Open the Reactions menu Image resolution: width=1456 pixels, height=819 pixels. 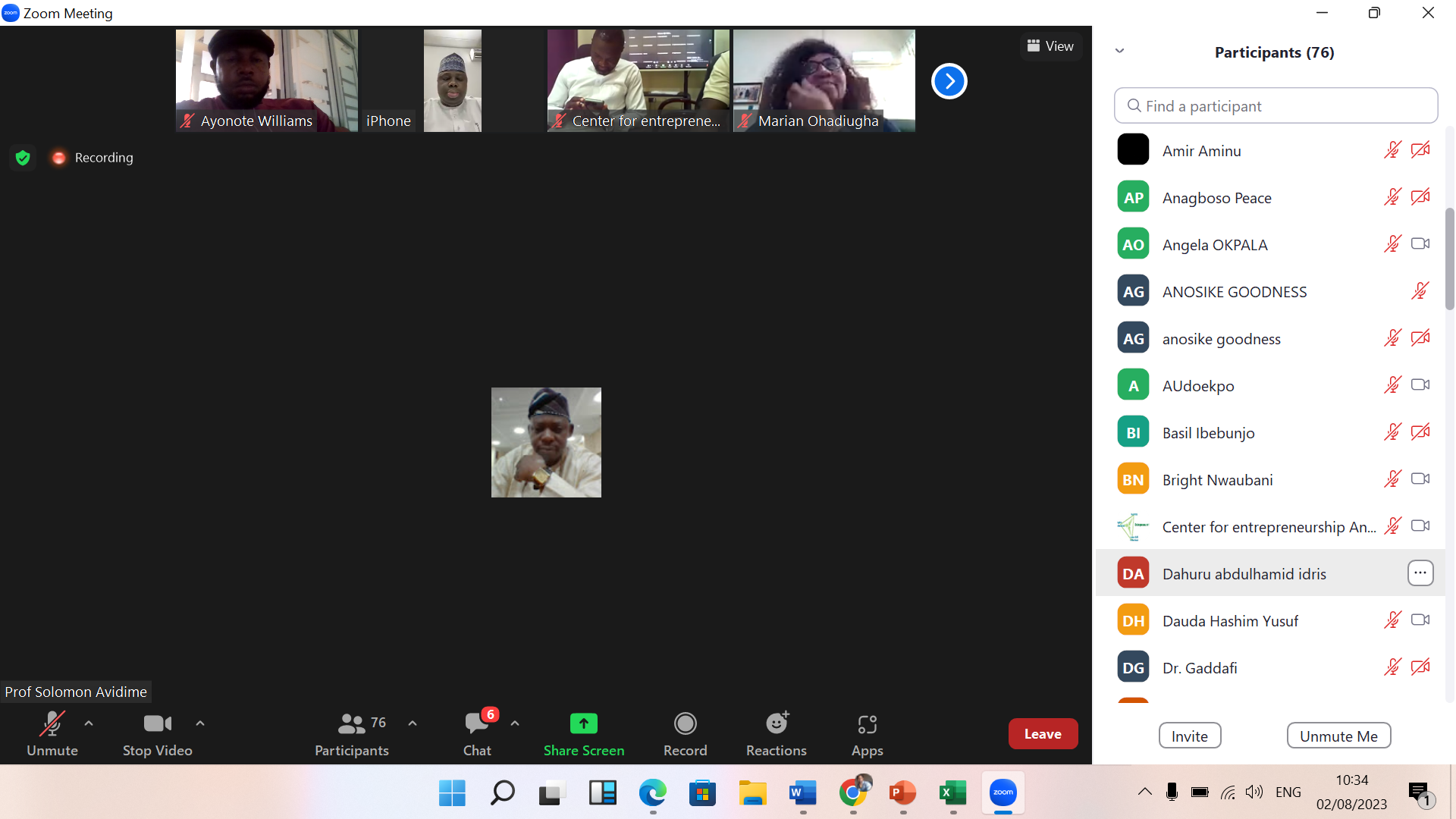pos(777,733)
